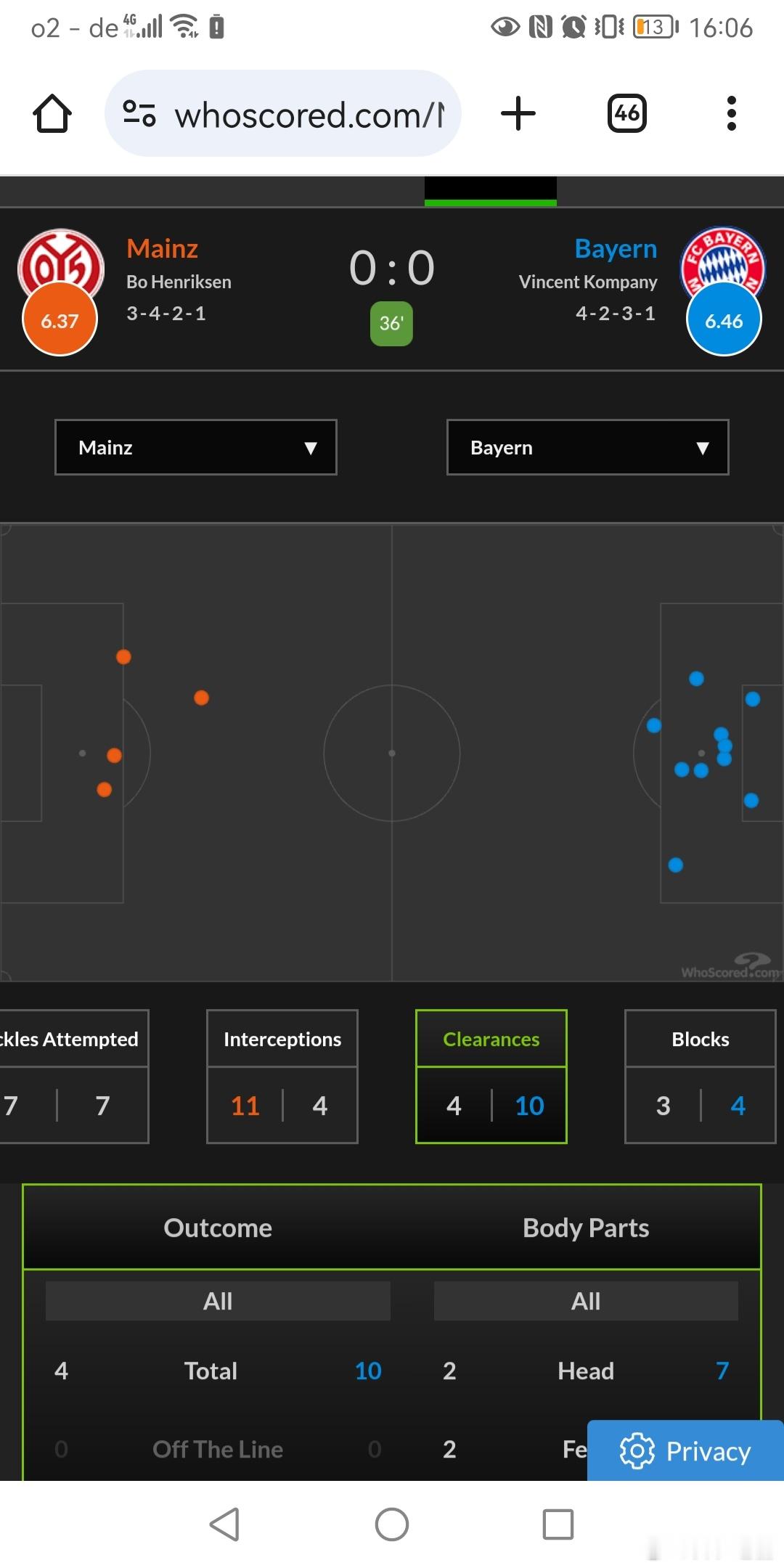Select the Clearances stat tab
784x1568 pixels.
coord(491,1077)
